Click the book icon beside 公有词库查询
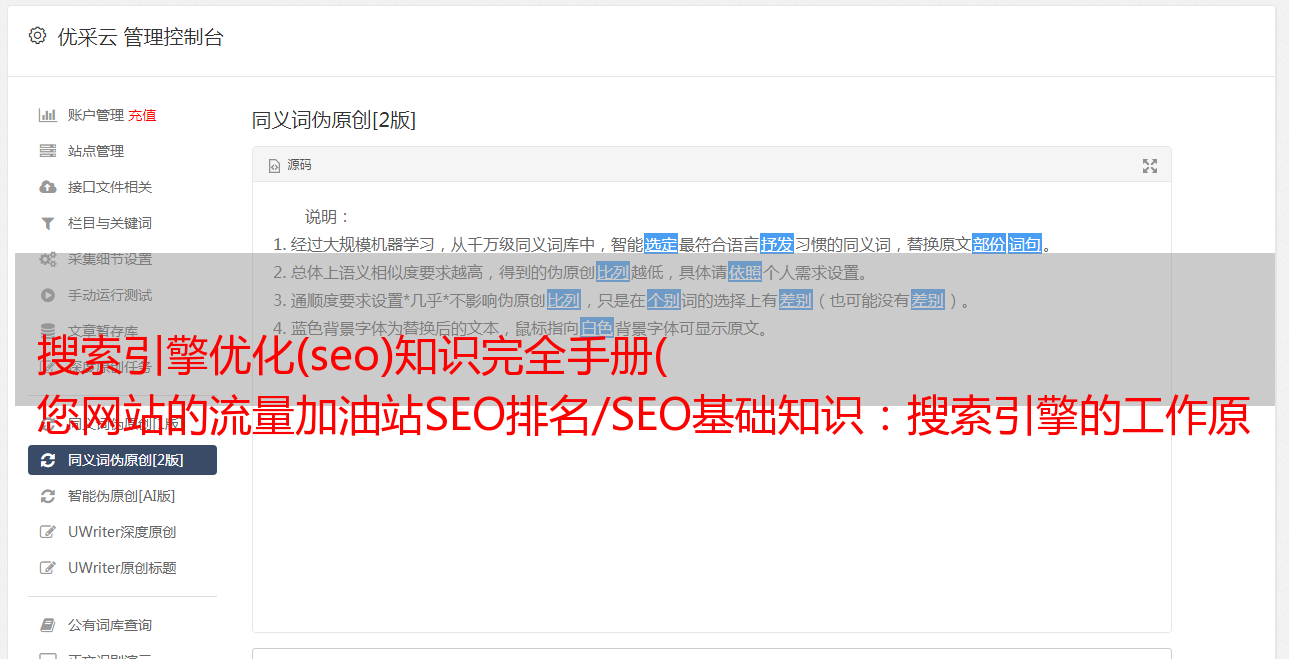The width and height of the screenshot is (1289, 659). (47, 625)
